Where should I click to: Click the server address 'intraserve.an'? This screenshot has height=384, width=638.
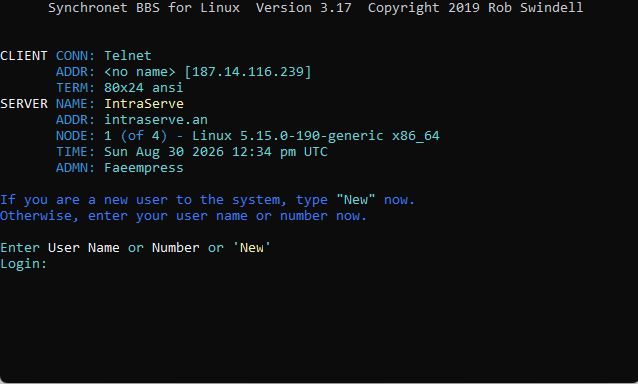156,120
